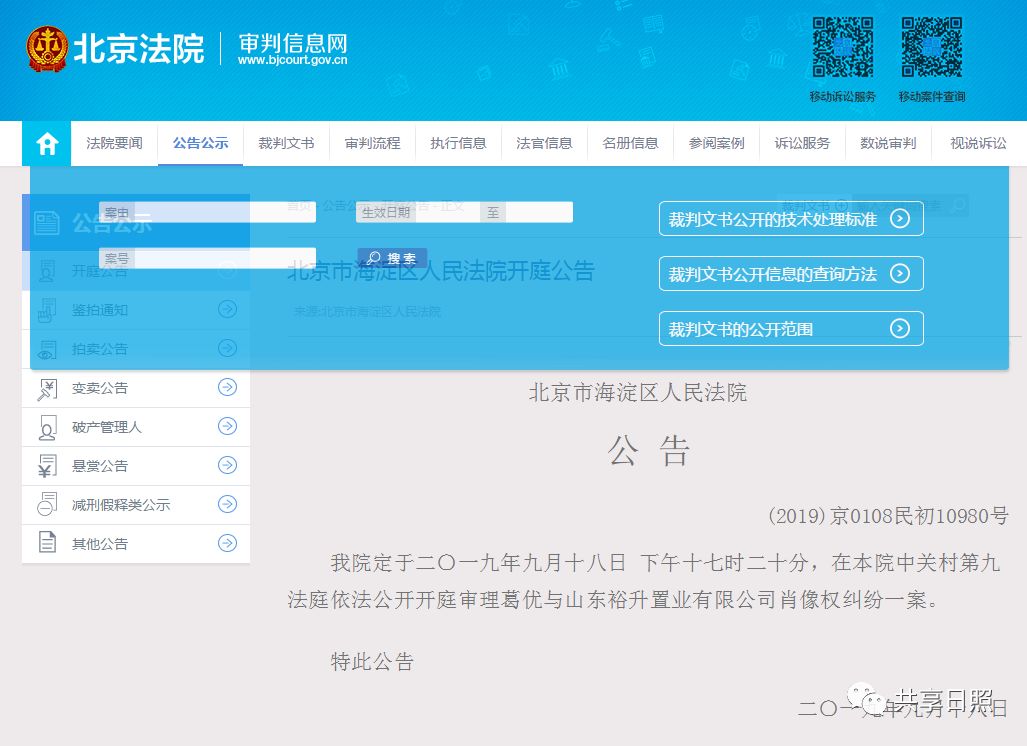
Task: Go to the home page icon
Action: tap(47, 143)
